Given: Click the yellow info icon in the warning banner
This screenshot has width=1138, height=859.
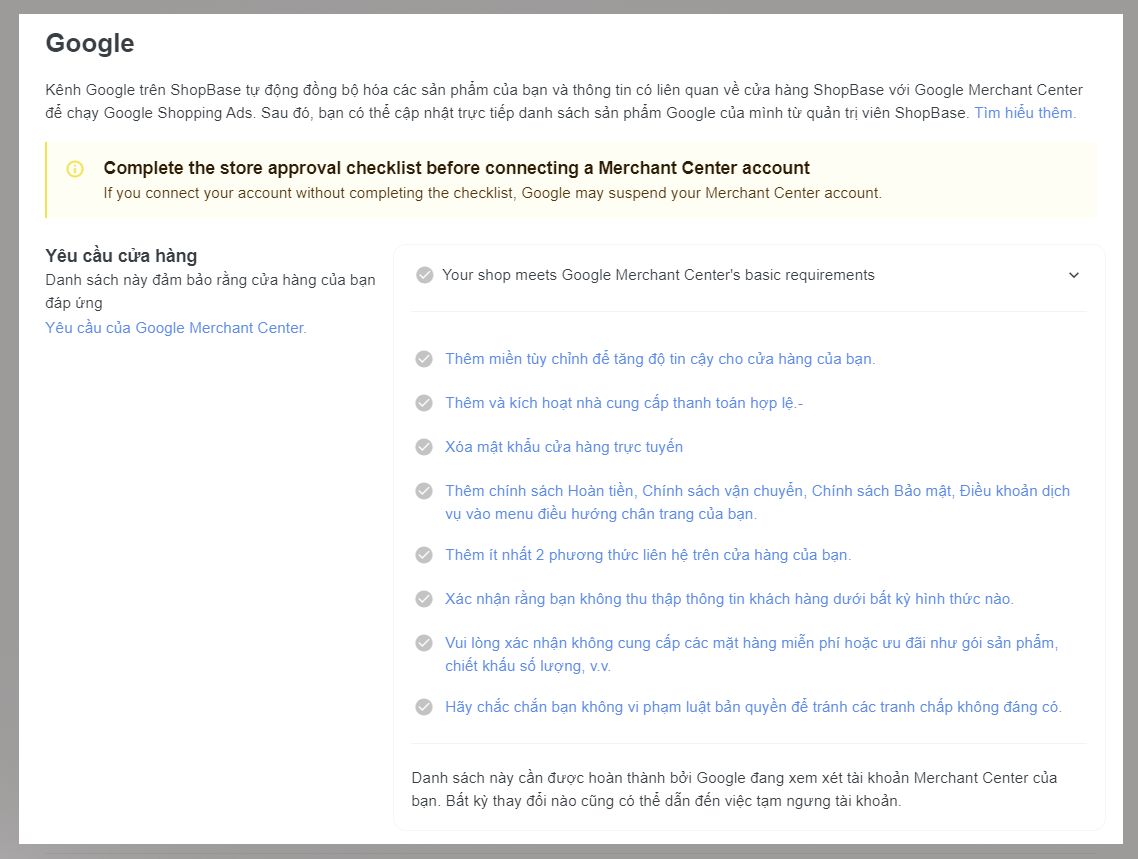Looking at the screenshot, I should click(75, 169).
